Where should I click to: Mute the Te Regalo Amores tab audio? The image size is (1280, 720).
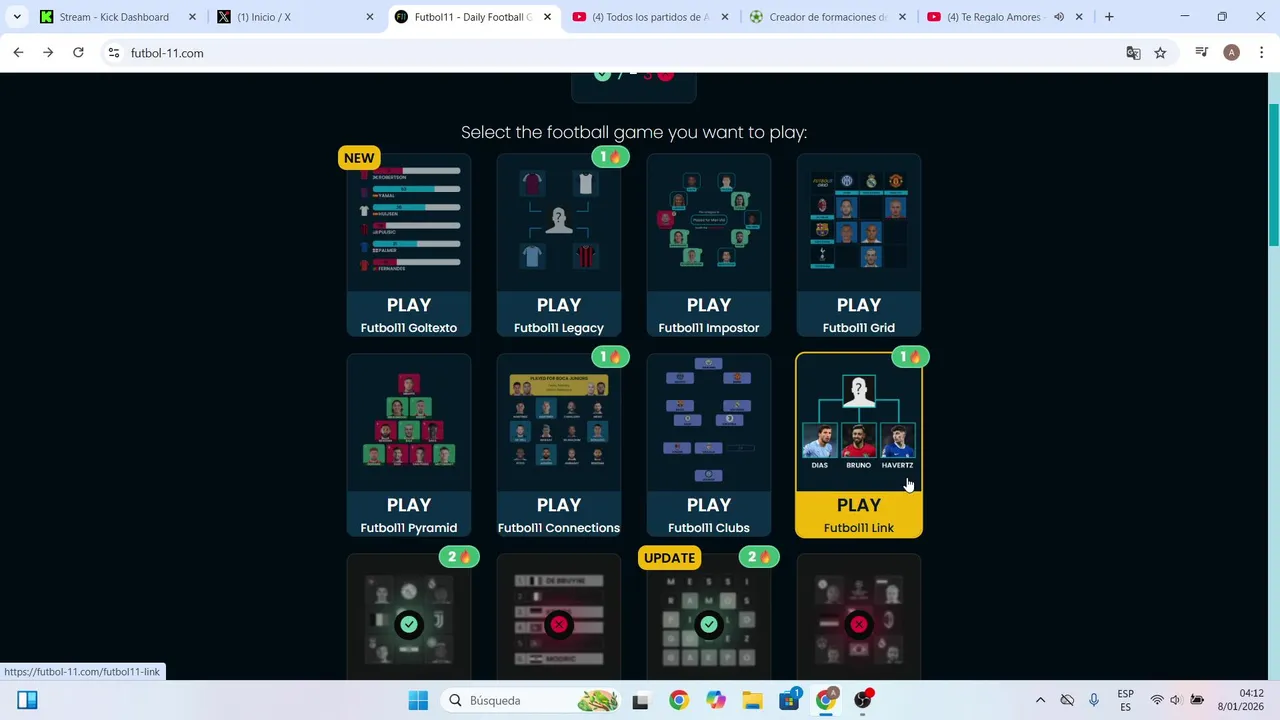tap(1059, 17)
